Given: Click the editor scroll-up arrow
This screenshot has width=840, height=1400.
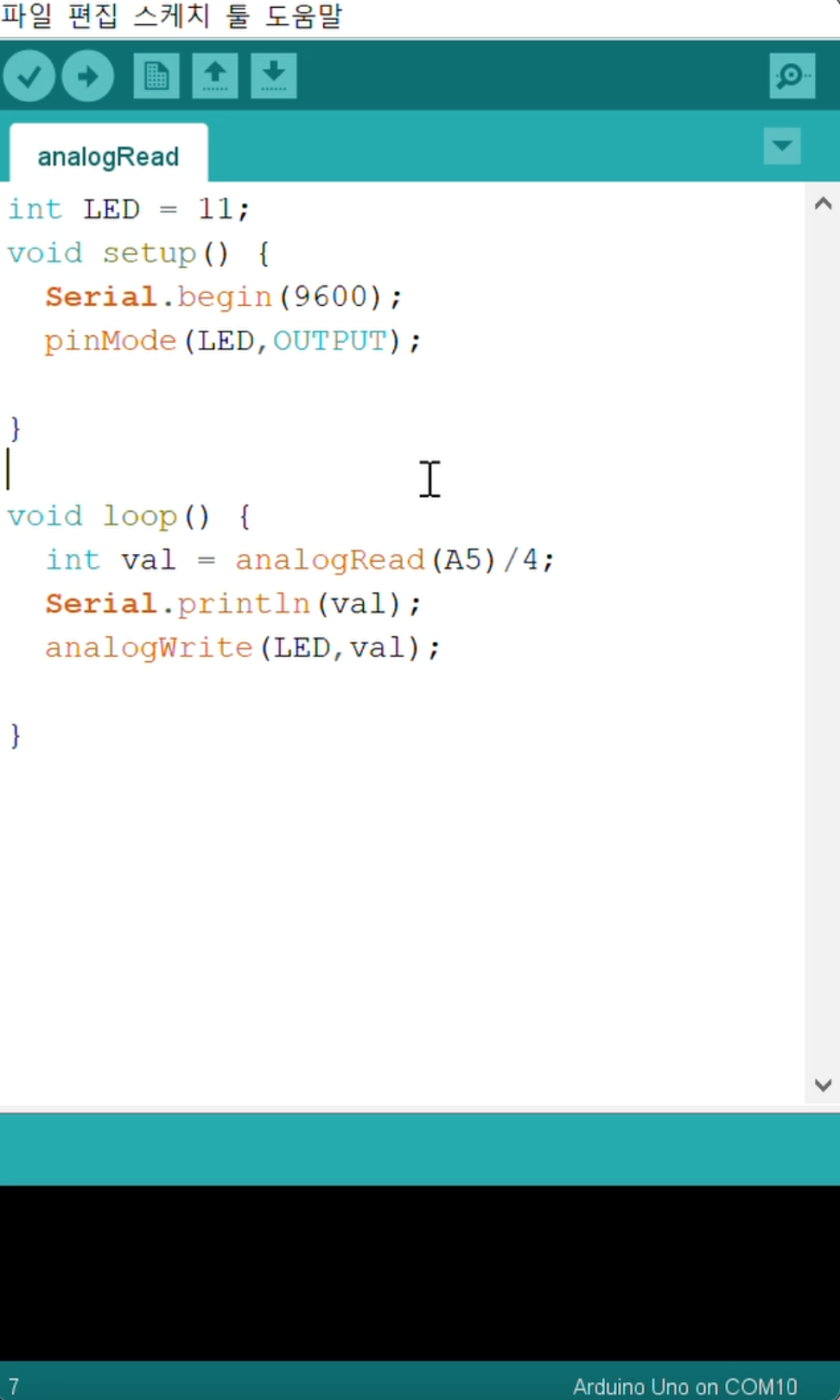Looking at the screenshot, I should (x=823, y=204).
